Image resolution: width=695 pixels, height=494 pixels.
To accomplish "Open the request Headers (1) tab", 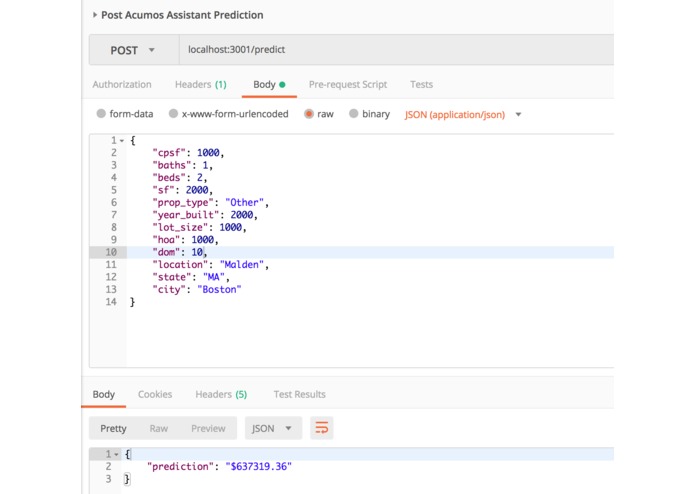I will (200, 84).
